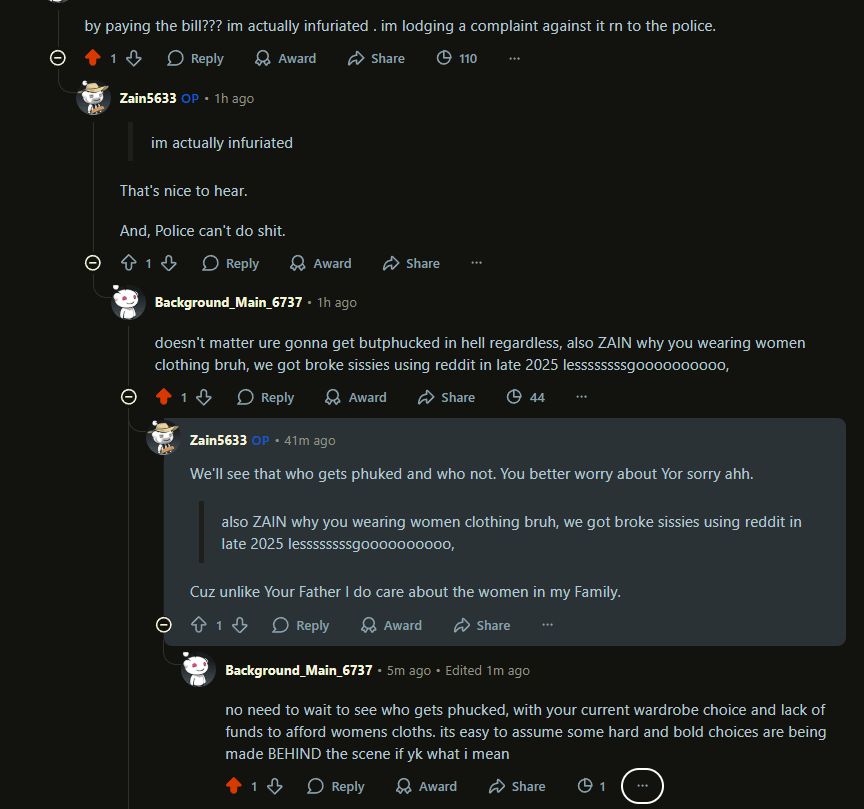Screen dimensions: 864x809
Task: Collapse Zain5633's "That's nice to hear" thread
Action: coord(93,263)
